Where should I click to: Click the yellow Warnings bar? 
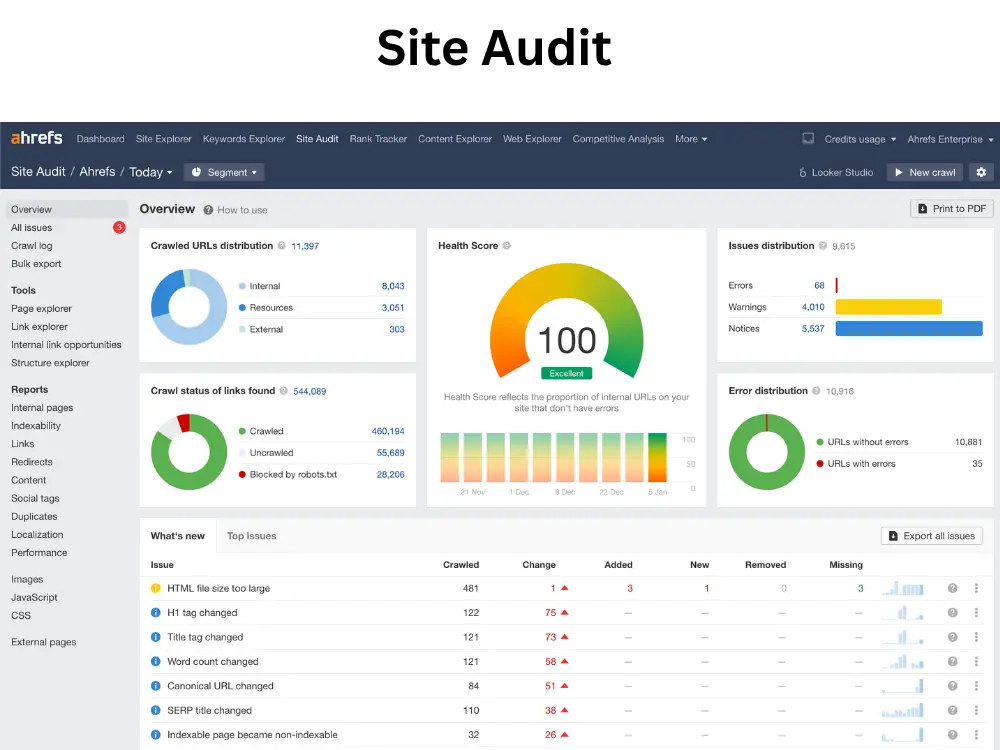click(x=888, y=307)
